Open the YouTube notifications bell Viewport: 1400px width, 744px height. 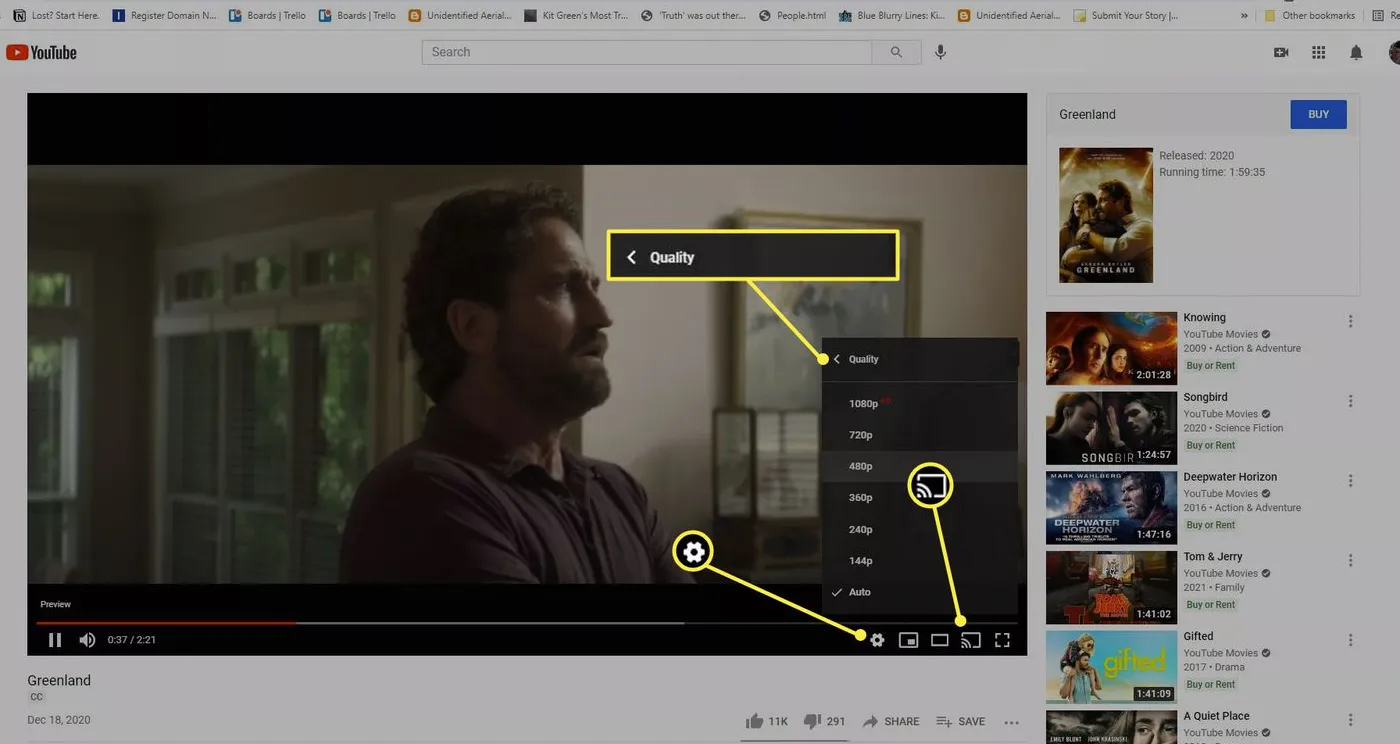pos(1356,52)
